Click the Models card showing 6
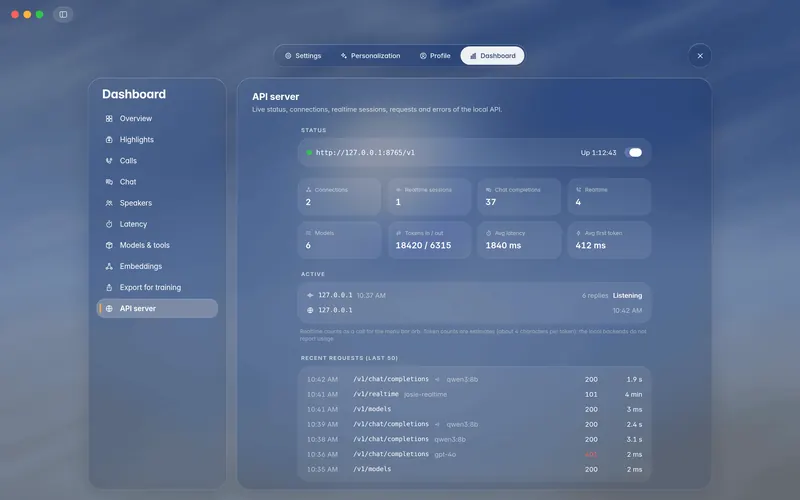Screen dimensions: 800x500 click(339, 240)
